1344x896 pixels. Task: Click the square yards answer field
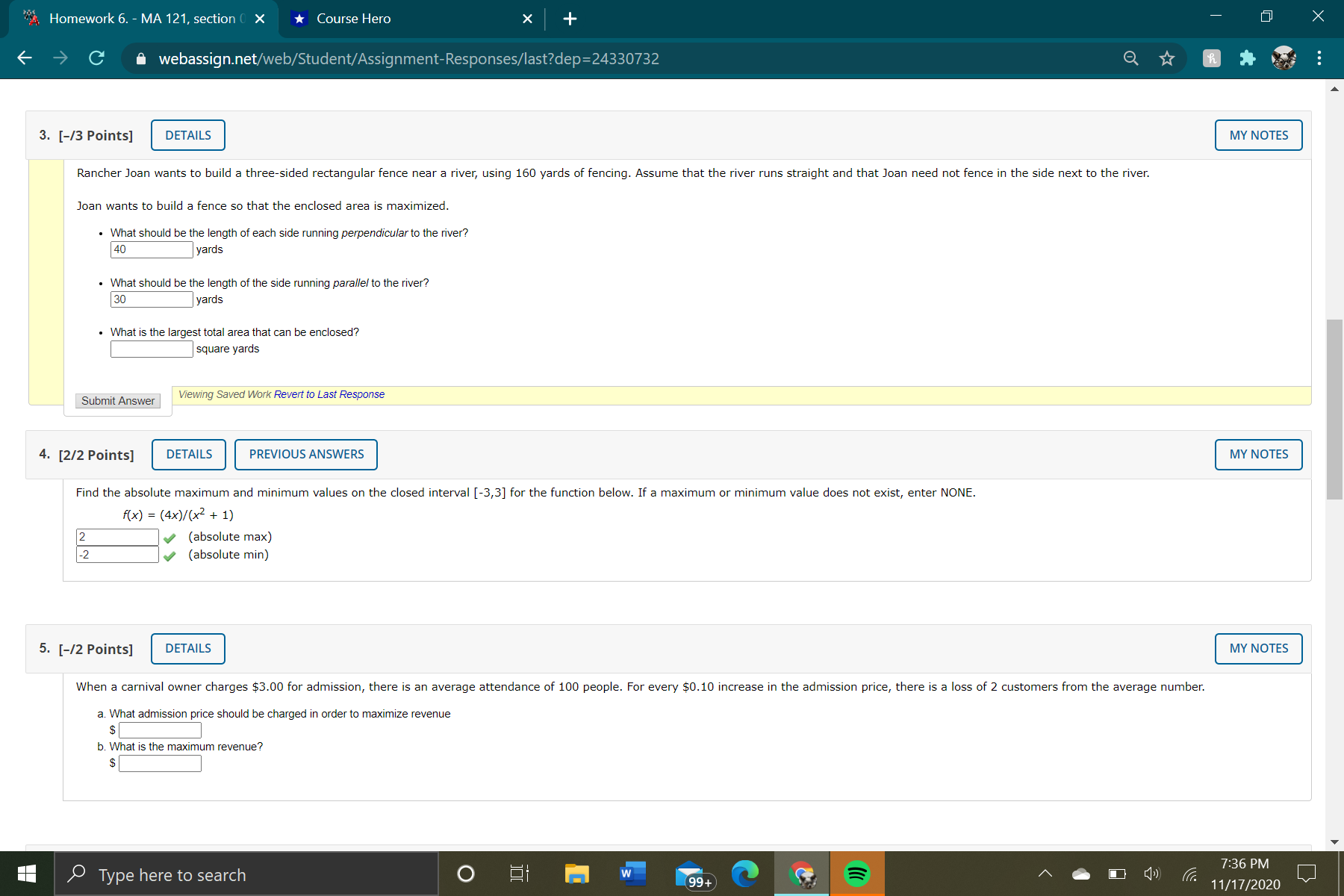[151, 348]
